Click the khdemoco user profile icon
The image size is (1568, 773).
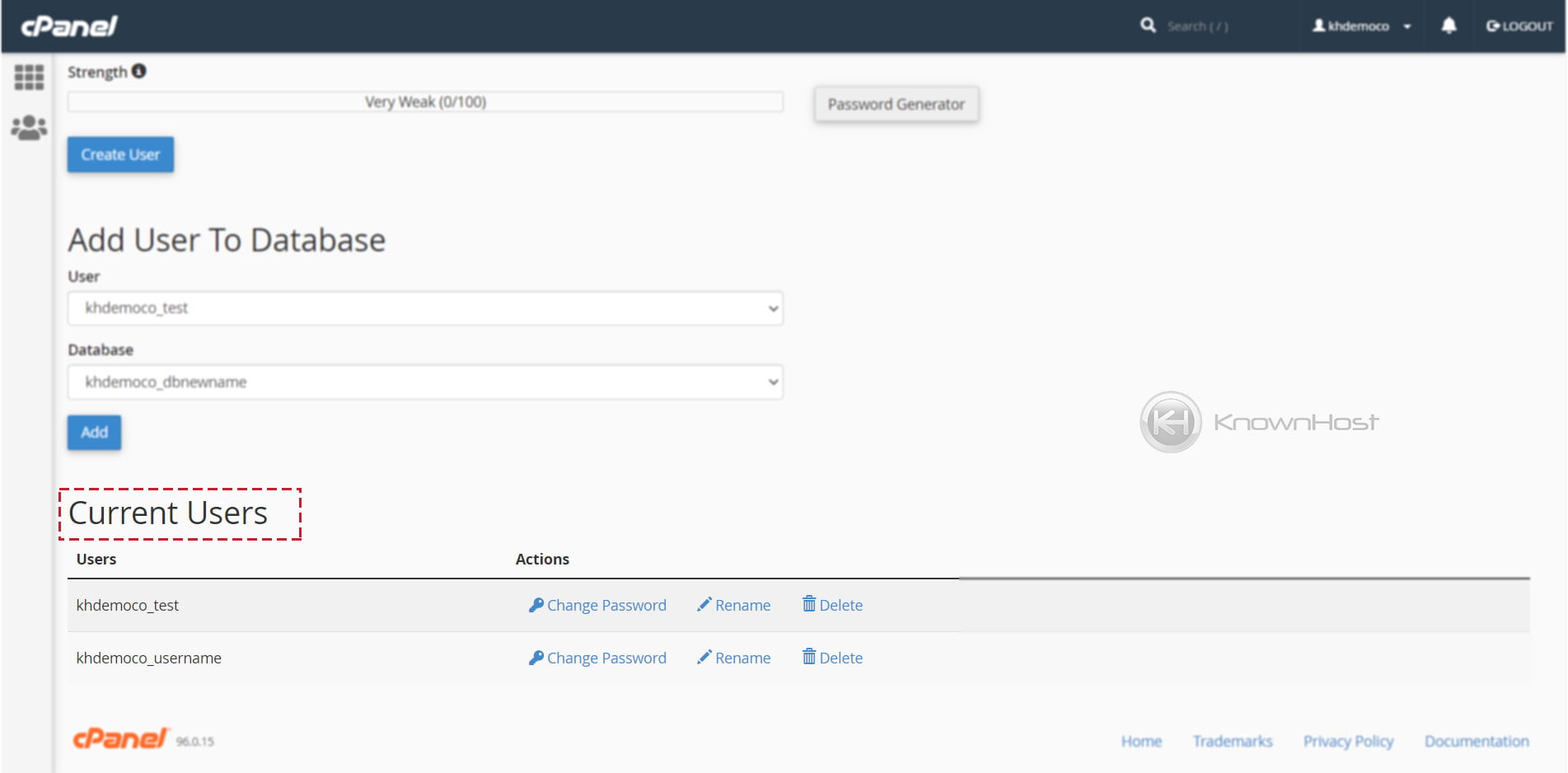click(1321, 26)
